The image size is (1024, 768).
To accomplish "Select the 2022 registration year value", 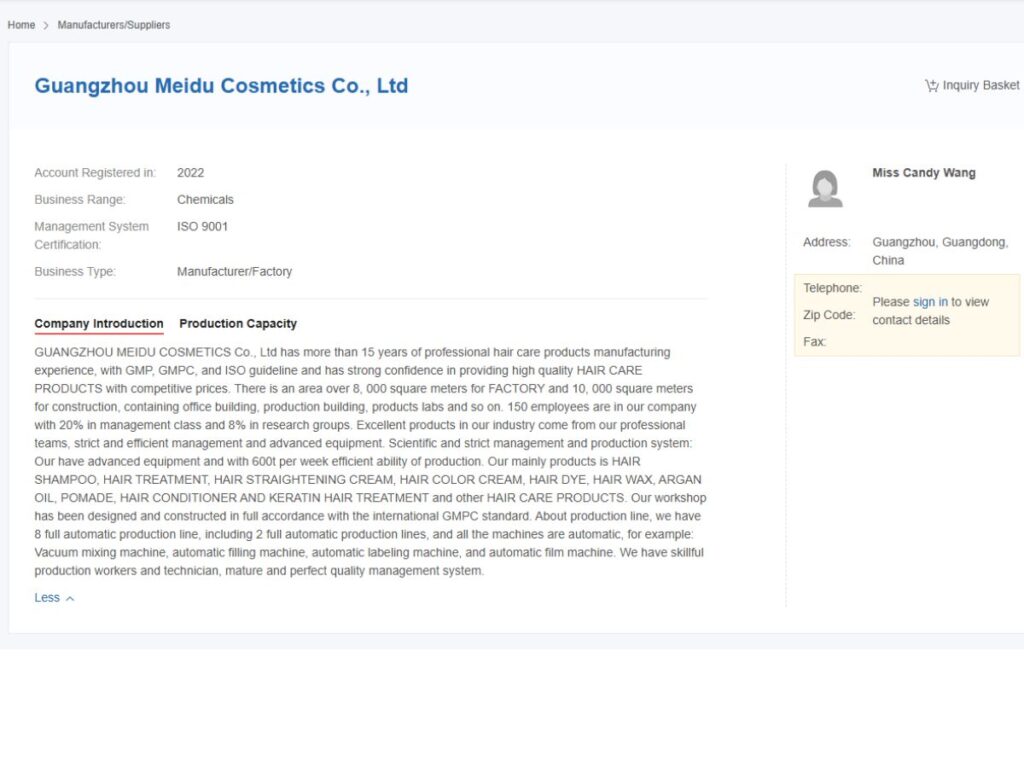I will 191,173.
